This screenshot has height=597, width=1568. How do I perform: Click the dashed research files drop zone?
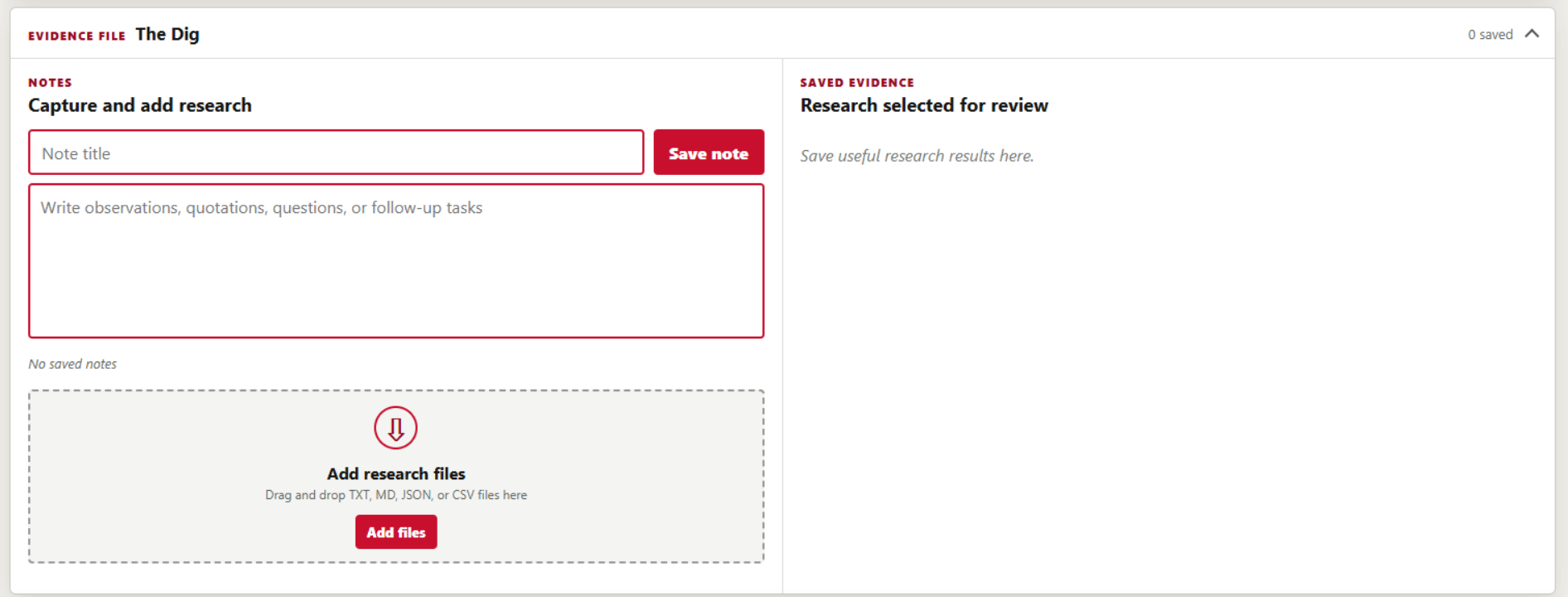(x=396, y=477)
